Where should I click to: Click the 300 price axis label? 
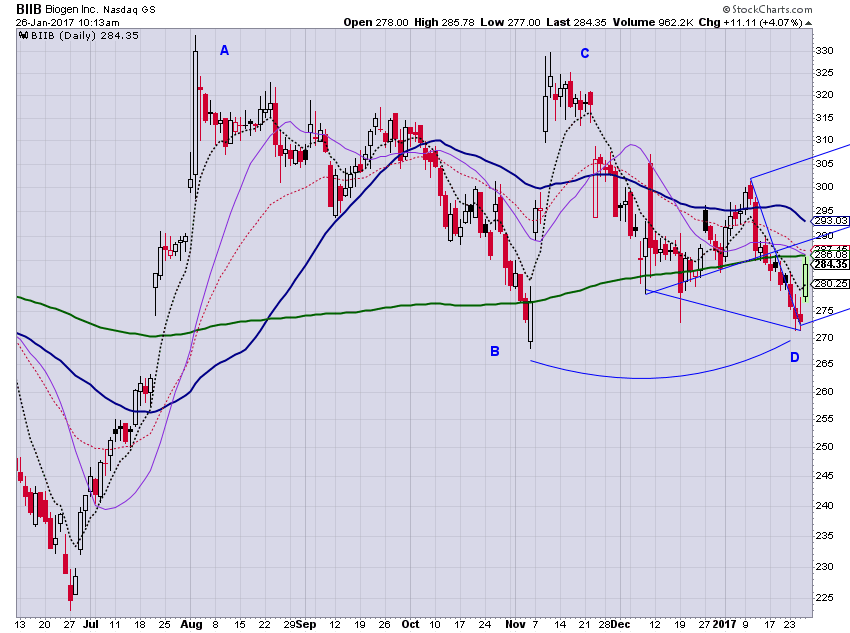tap(825, 187)
